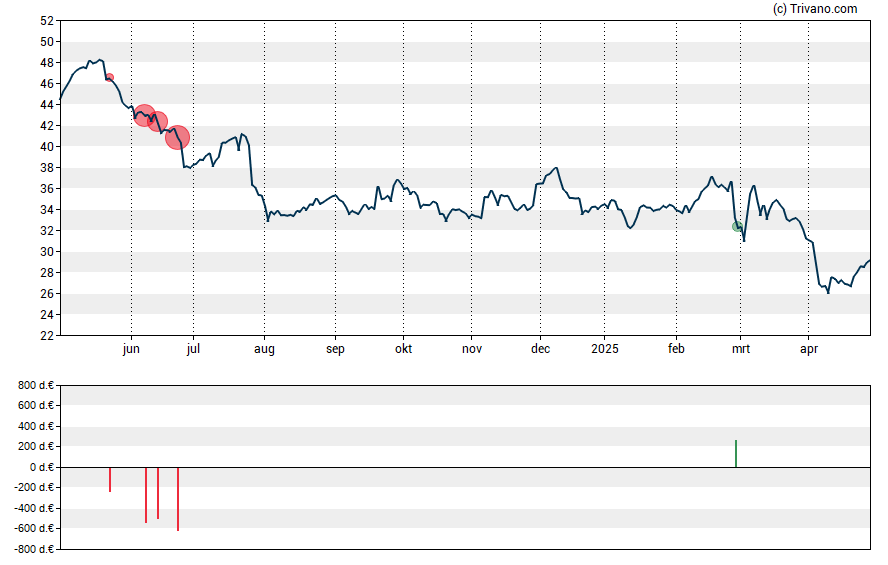The image size is (888, 565).
Task: Click the green marker near mrt
Action: (x=737, y=226)
